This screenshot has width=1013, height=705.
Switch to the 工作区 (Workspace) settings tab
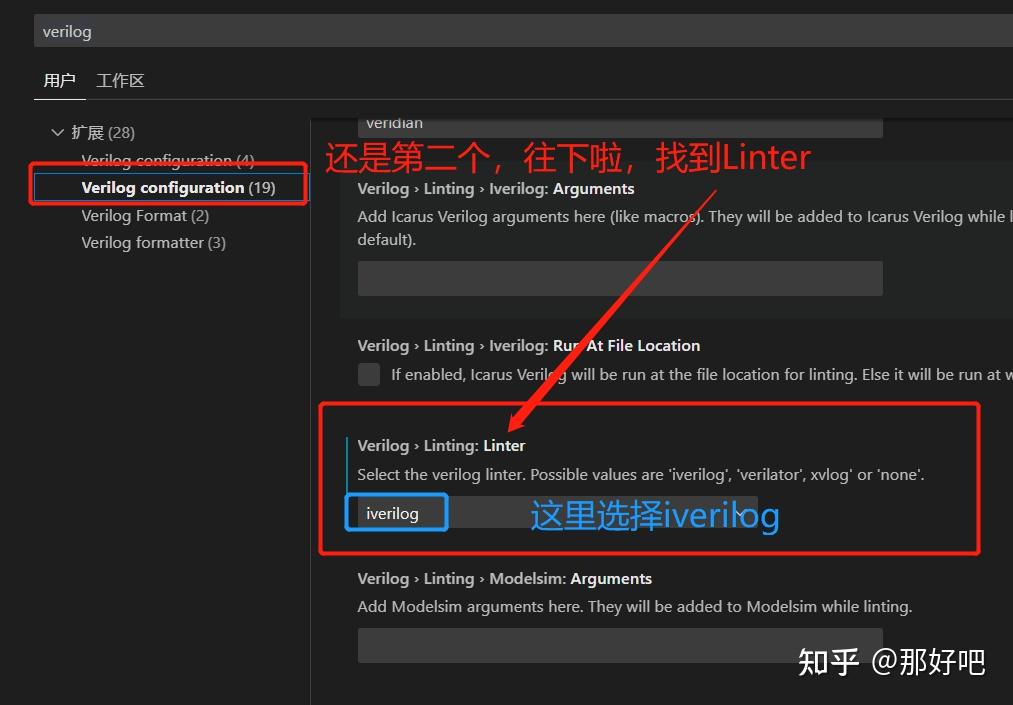coord(119,80)
